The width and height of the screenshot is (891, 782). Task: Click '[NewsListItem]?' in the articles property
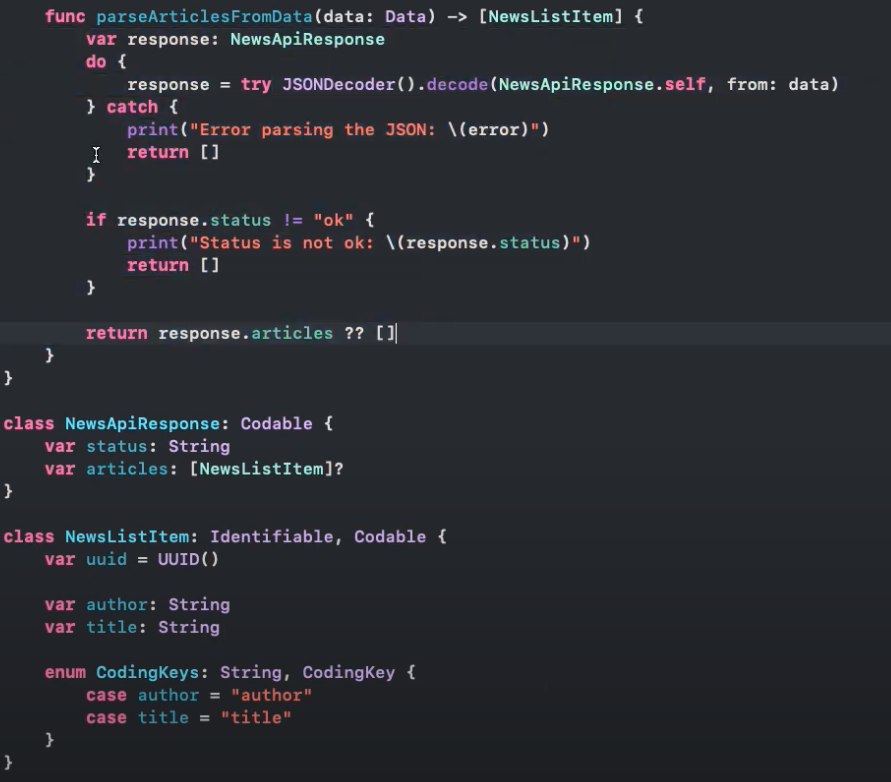266,469
